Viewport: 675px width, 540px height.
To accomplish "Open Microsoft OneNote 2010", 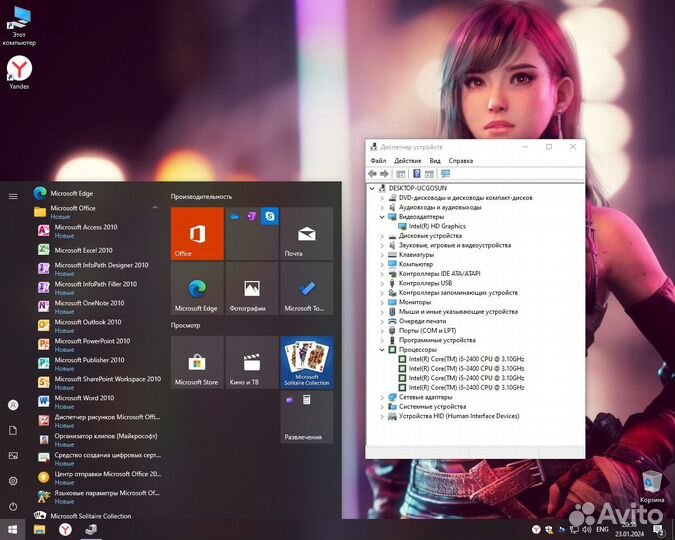I will click(x=99, y=307).
